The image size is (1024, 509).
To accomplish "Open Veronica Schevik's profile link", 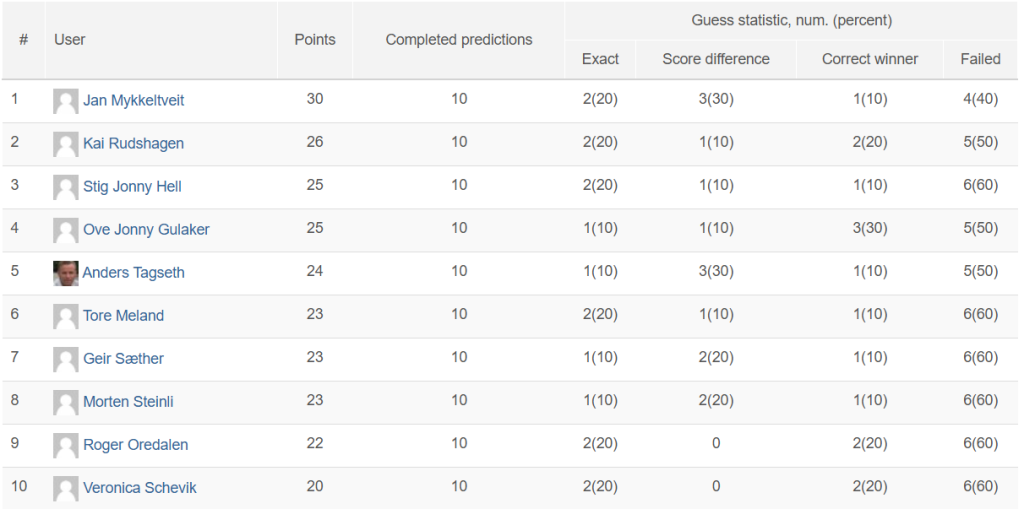I will (140, 488).
